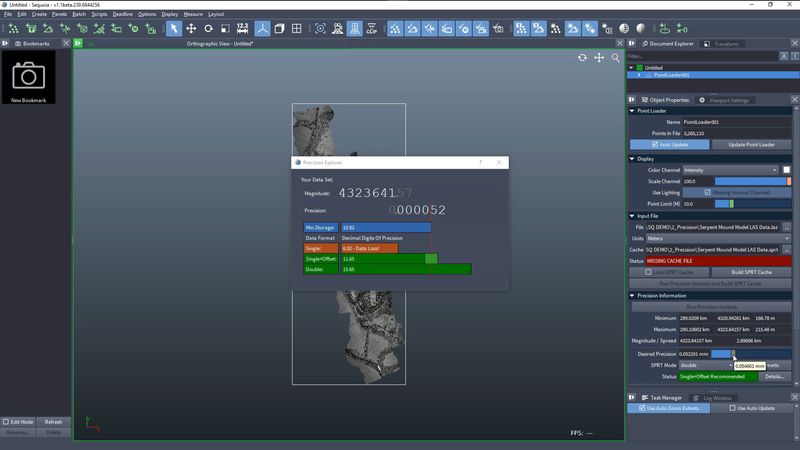This screenshot has height=450, width=800.
Task: Open the Deadline menu
Action: [122, 14]
